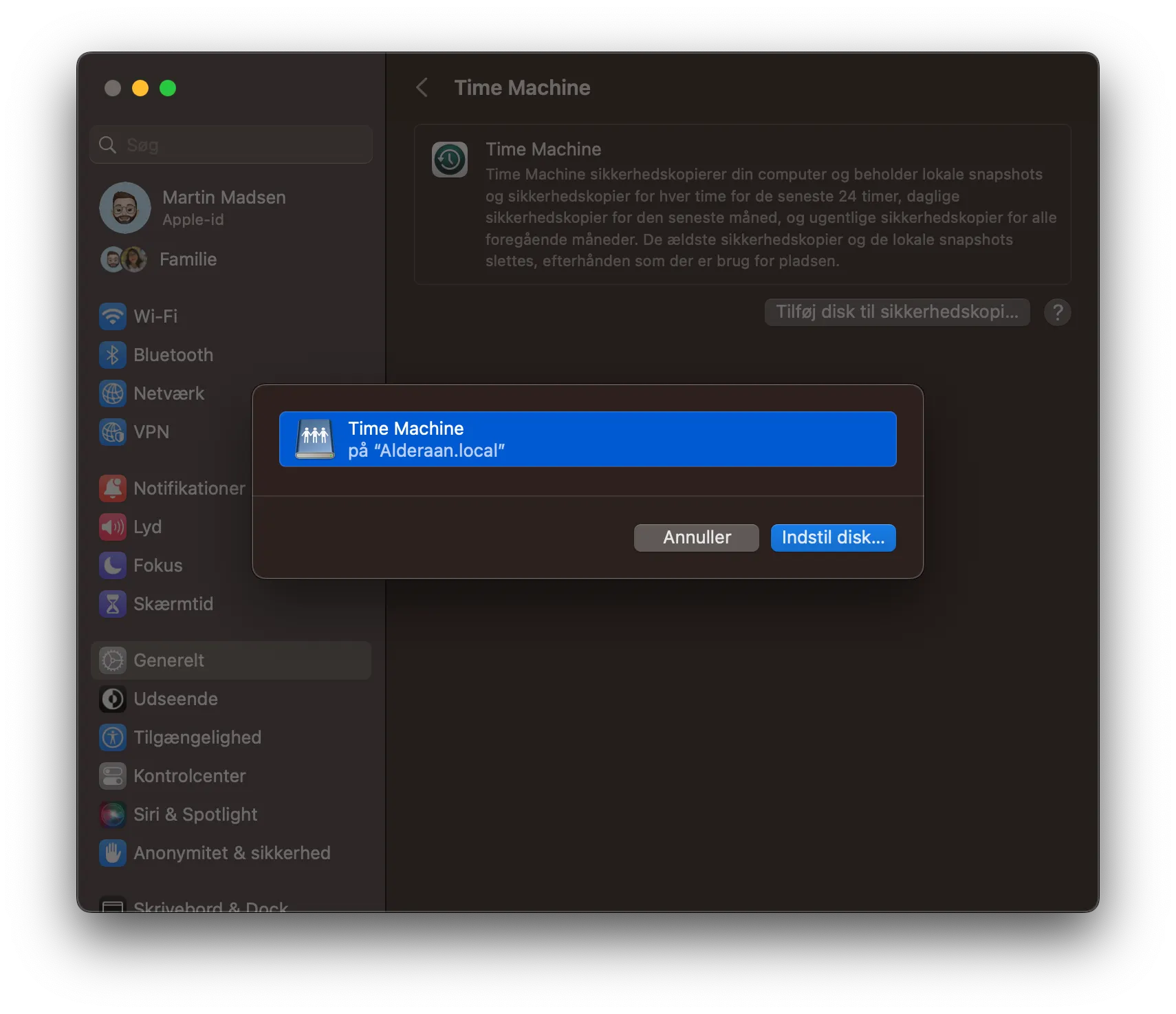This screenshot has height=1014, width=1176.
Task: Click the Tilgængelighed accessibility icon
Action: 113,737
